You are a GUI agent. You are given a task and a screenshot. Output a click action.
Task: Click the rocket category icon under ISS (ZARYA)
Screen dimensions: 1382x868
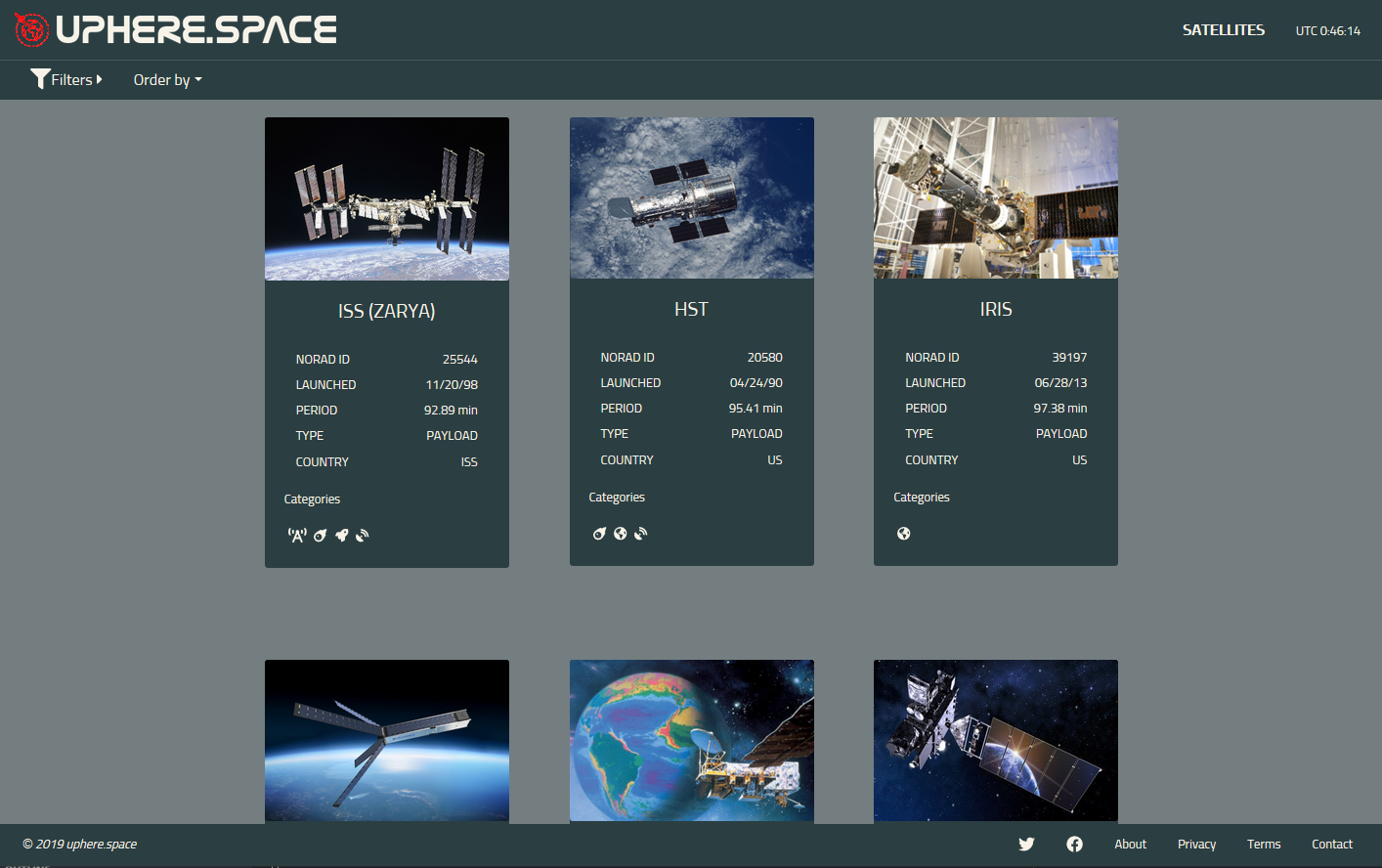(x=341, y=535)
